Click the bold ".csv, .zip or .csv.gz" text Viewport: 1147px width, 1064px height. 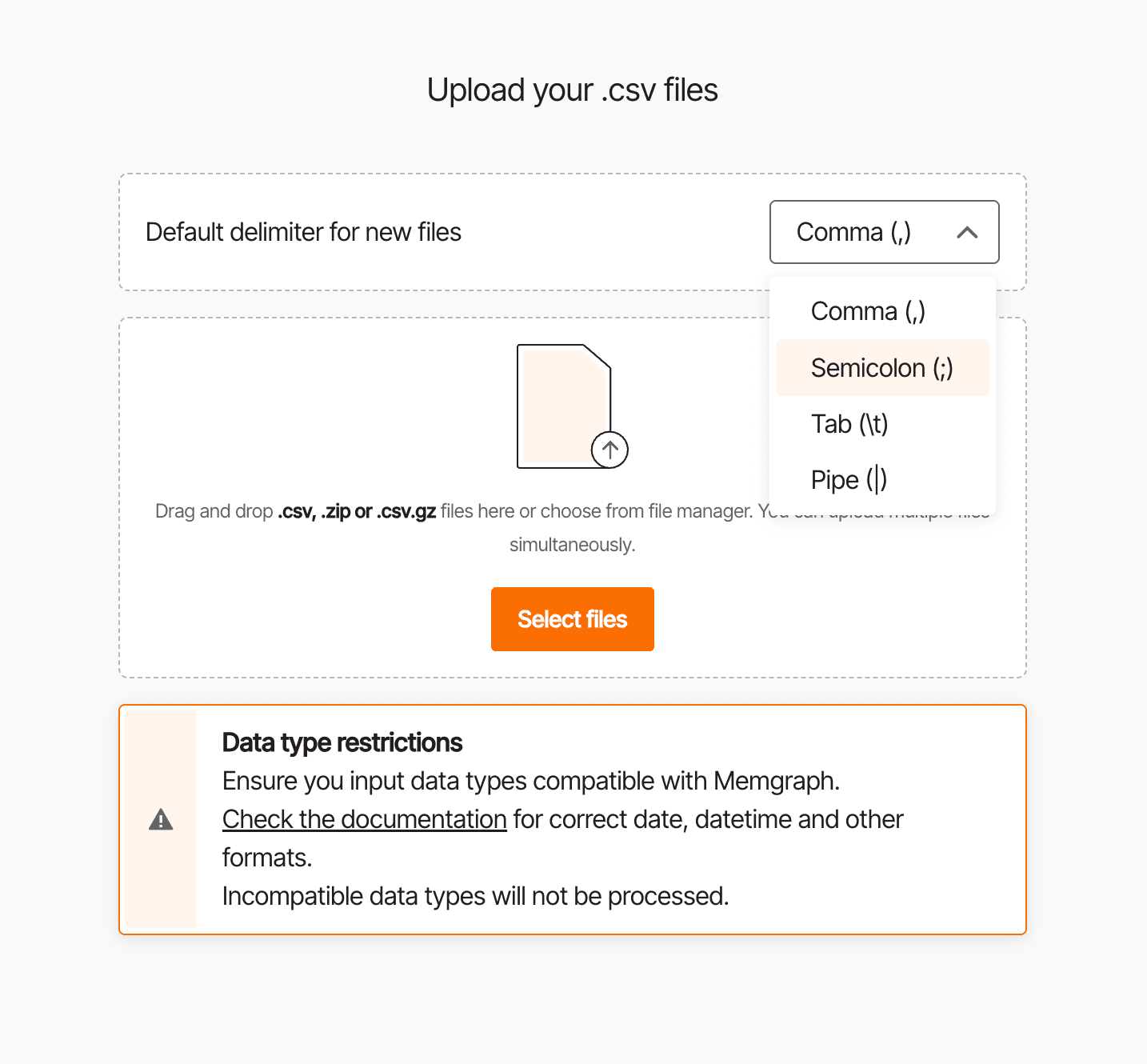click(357, 511)
